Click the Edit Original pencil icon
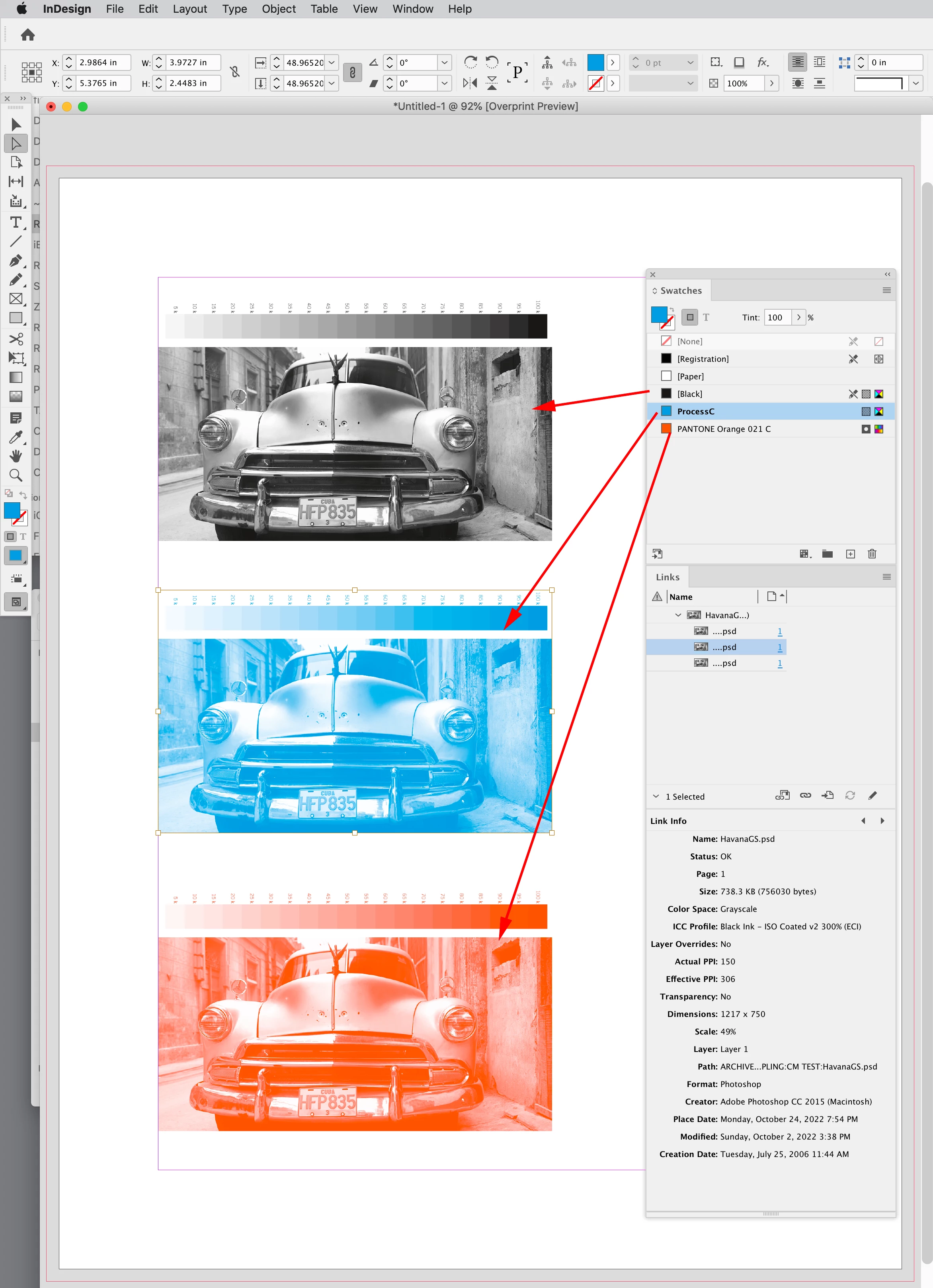 tap(872, 796)
